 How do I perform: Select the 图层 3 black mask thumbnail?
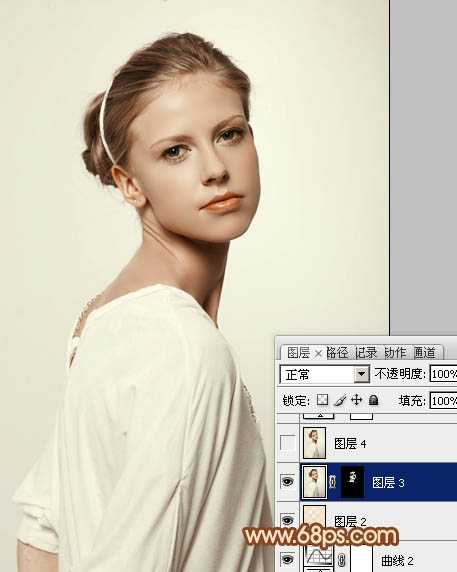pyautogui.click(x=352, y=482)
